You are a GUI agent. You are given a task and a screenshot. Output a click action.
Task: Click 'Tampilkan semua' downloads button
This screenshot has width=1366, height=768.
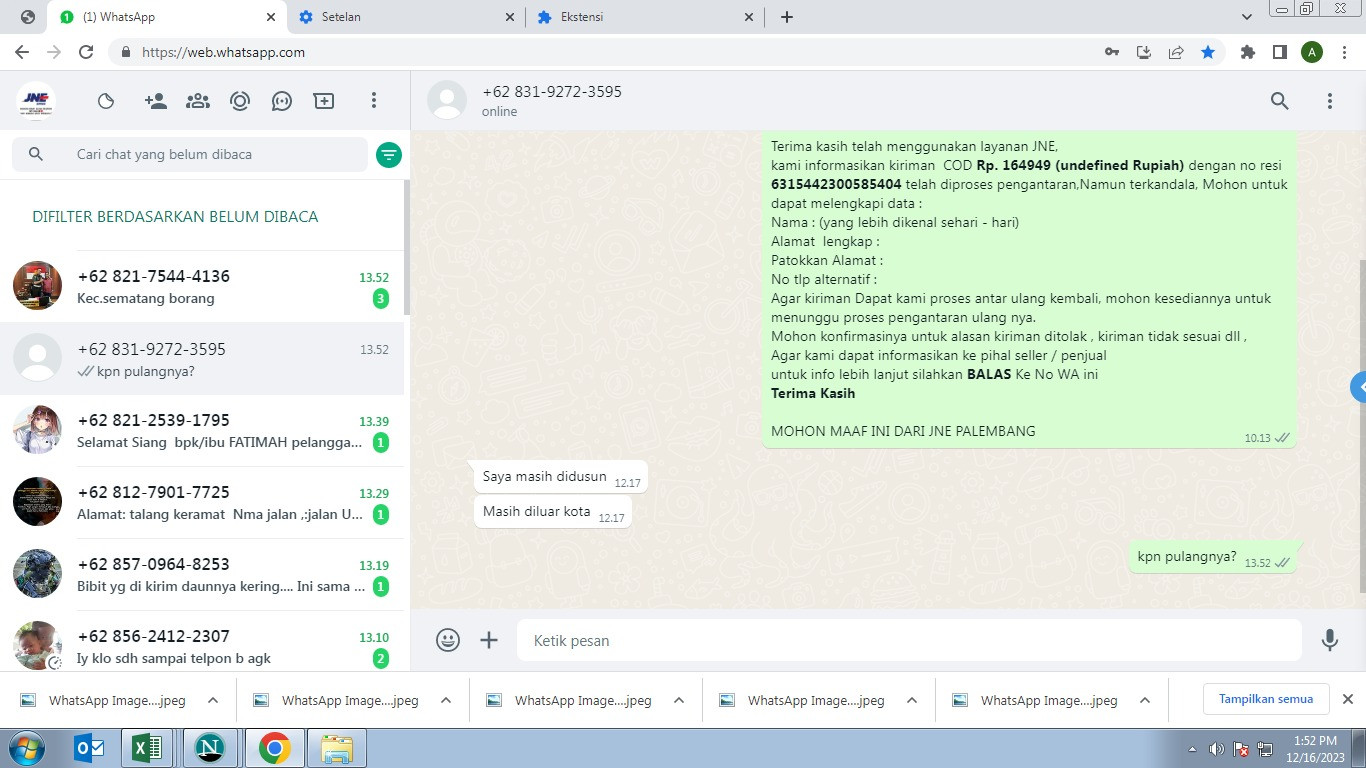click(x=1266, y=699)
